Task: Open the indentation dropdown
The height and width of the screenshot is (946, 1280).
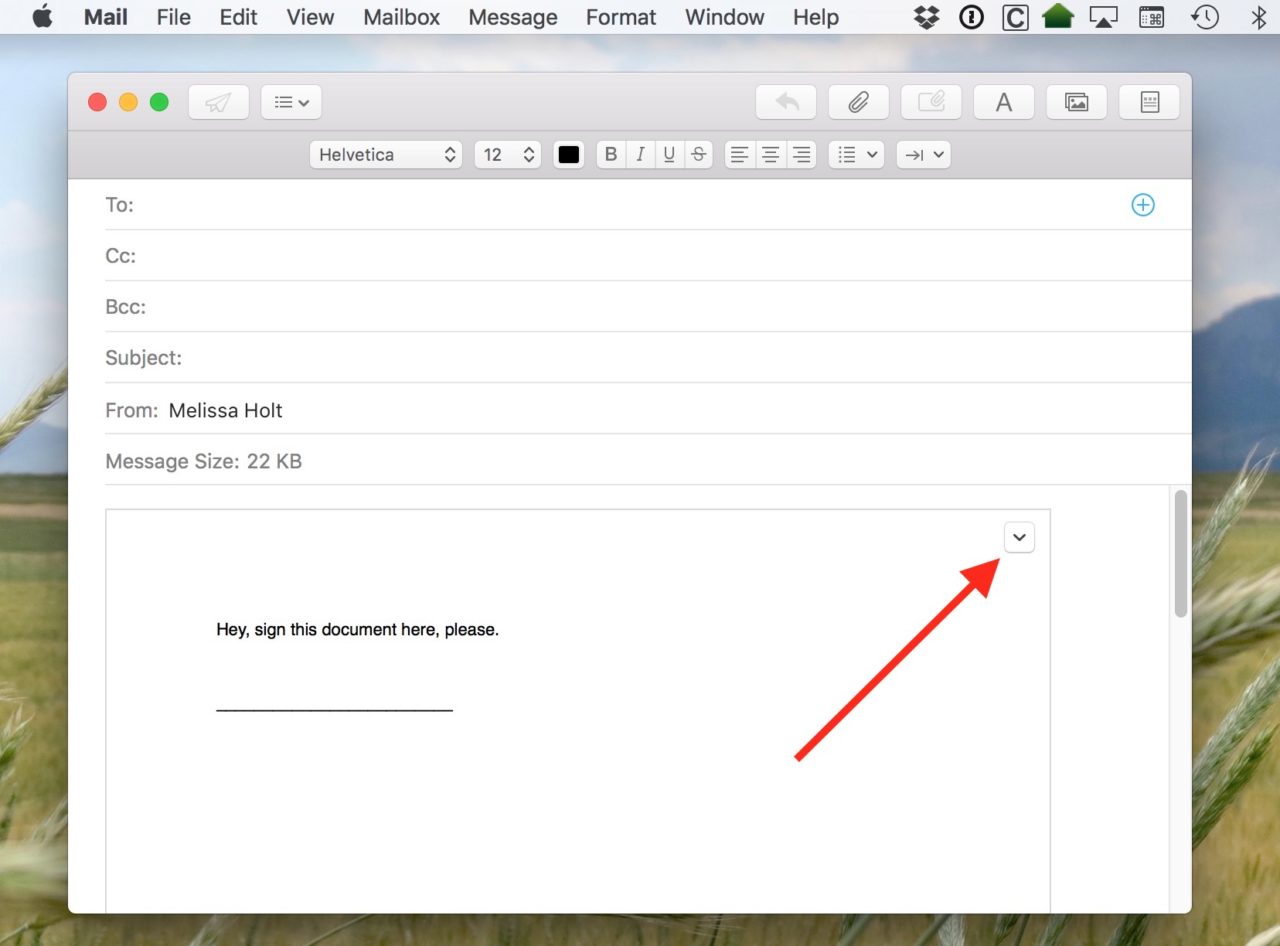Action: pos(923,154)
